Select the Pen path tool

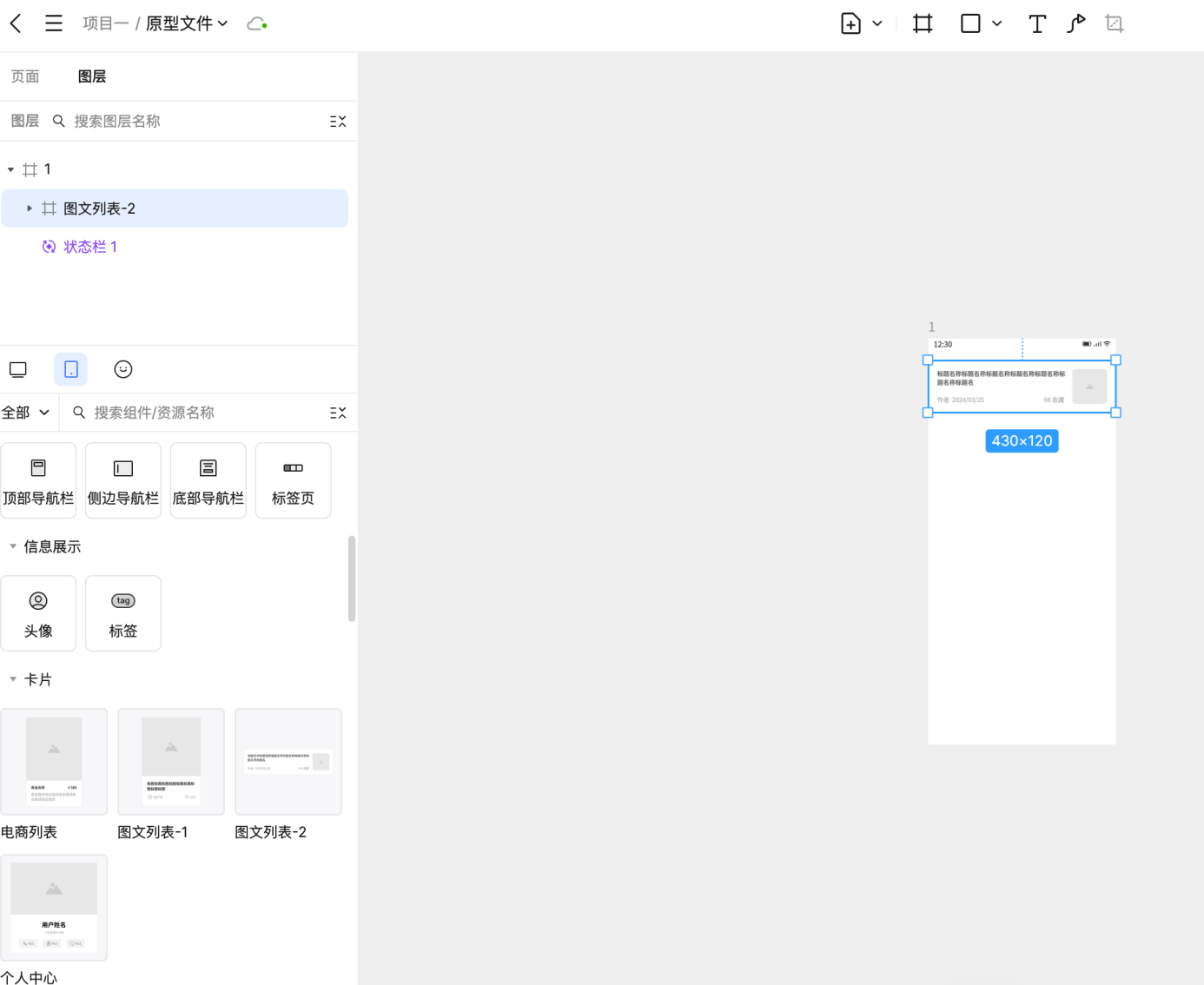1076,23
